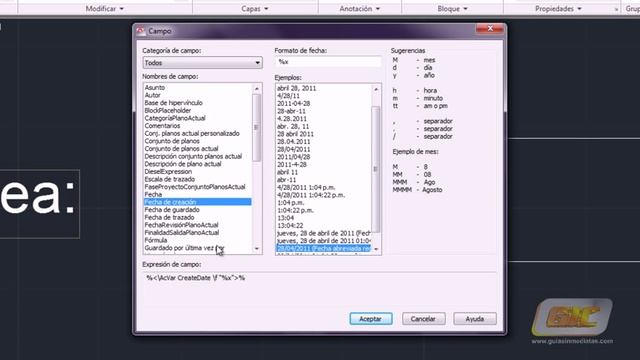Choose '28.04.2011' date example
This screenshot has height=360, width=640.
293,142
